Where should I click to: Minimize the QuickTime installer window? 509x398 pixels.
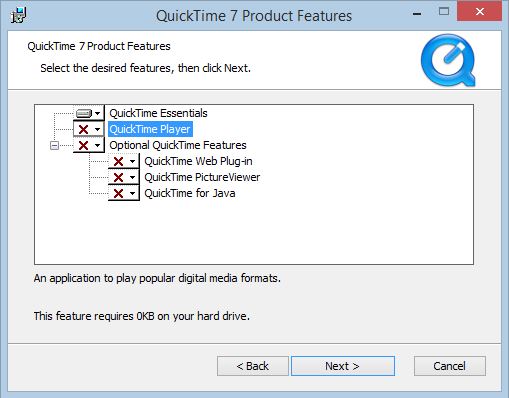417,13
